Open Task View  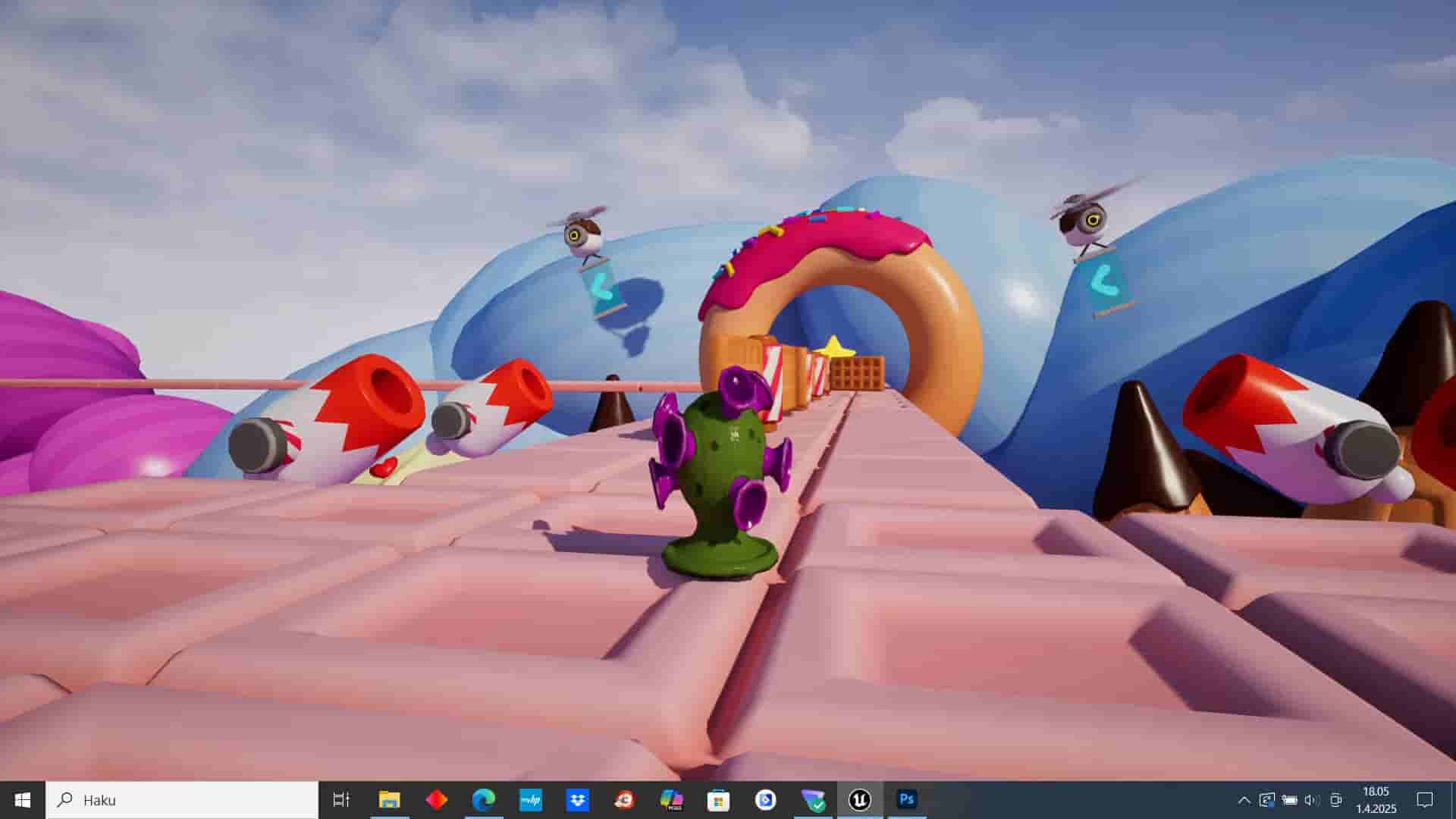point(341,800)
